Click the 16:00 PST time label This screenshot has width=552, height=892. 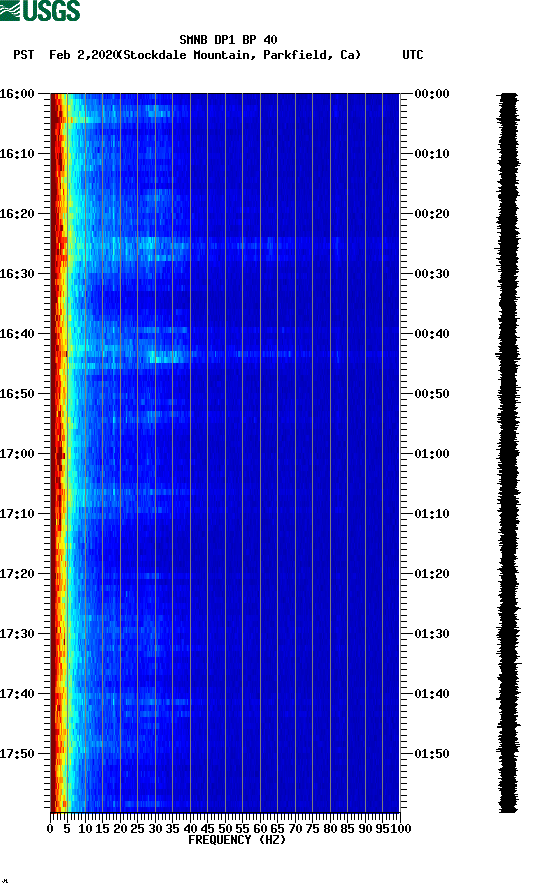17,94
